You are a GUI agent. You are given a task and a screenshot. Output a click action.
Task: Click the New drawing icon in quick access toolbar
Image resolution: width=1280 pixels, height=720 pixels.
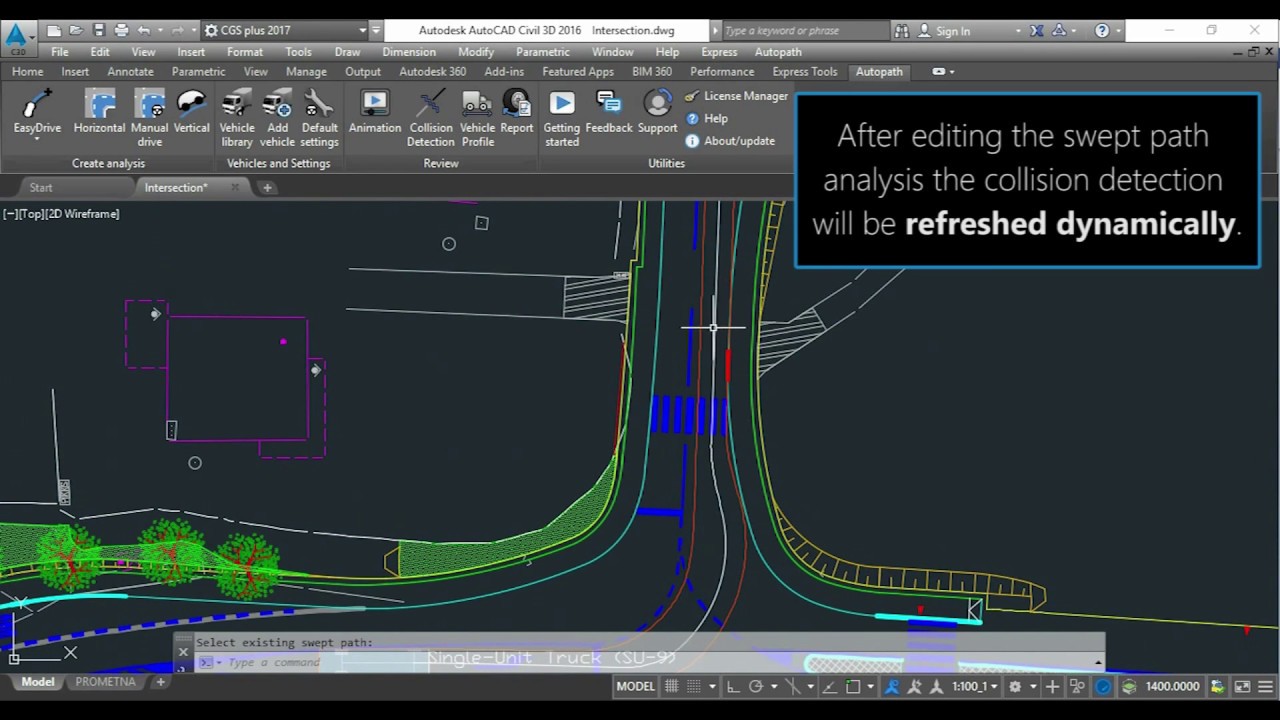(x=54, y=31)
